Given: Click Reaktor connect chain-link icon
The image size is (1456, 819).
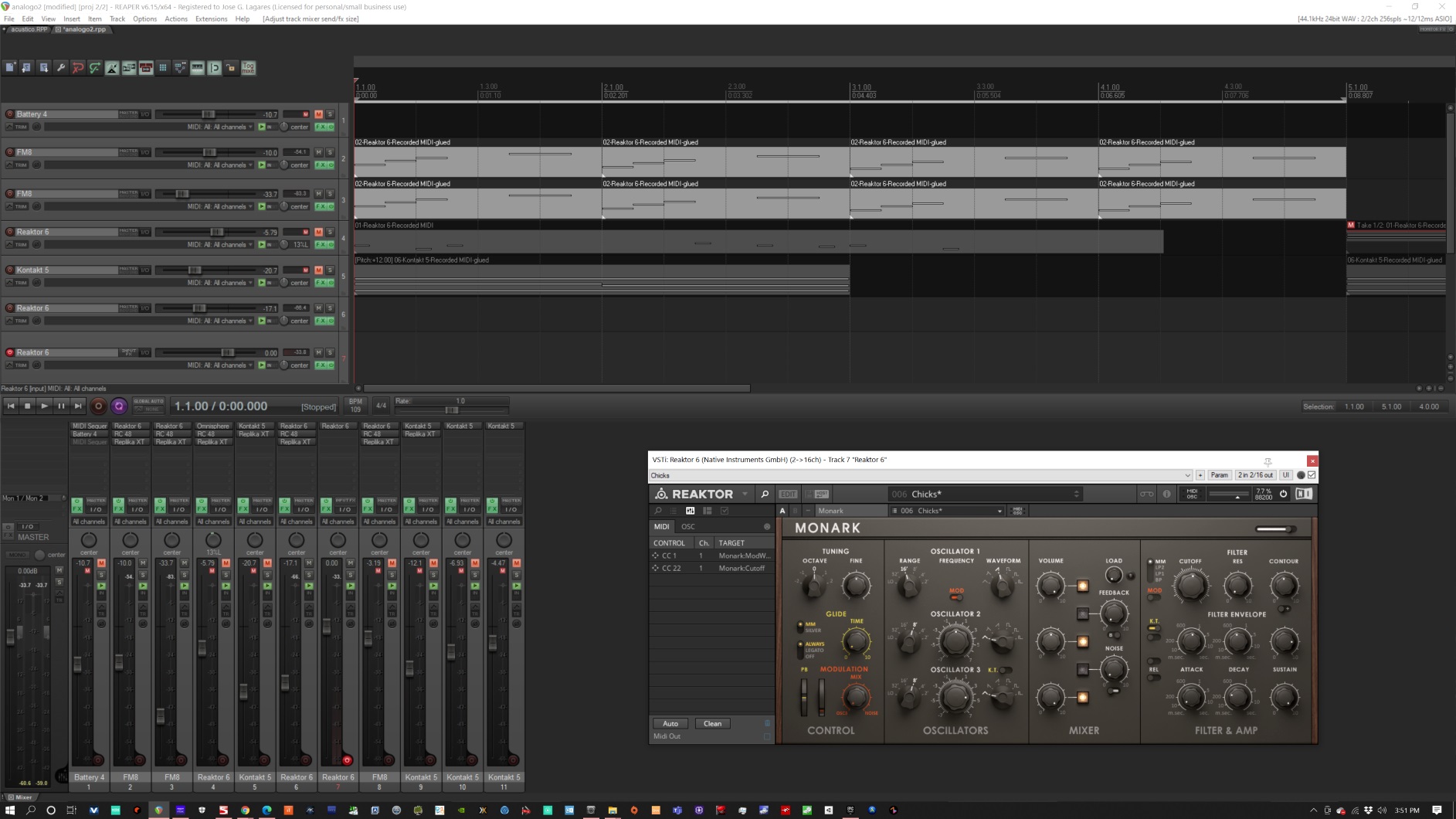Looking at the screenshot, I should click(1146, 494).
